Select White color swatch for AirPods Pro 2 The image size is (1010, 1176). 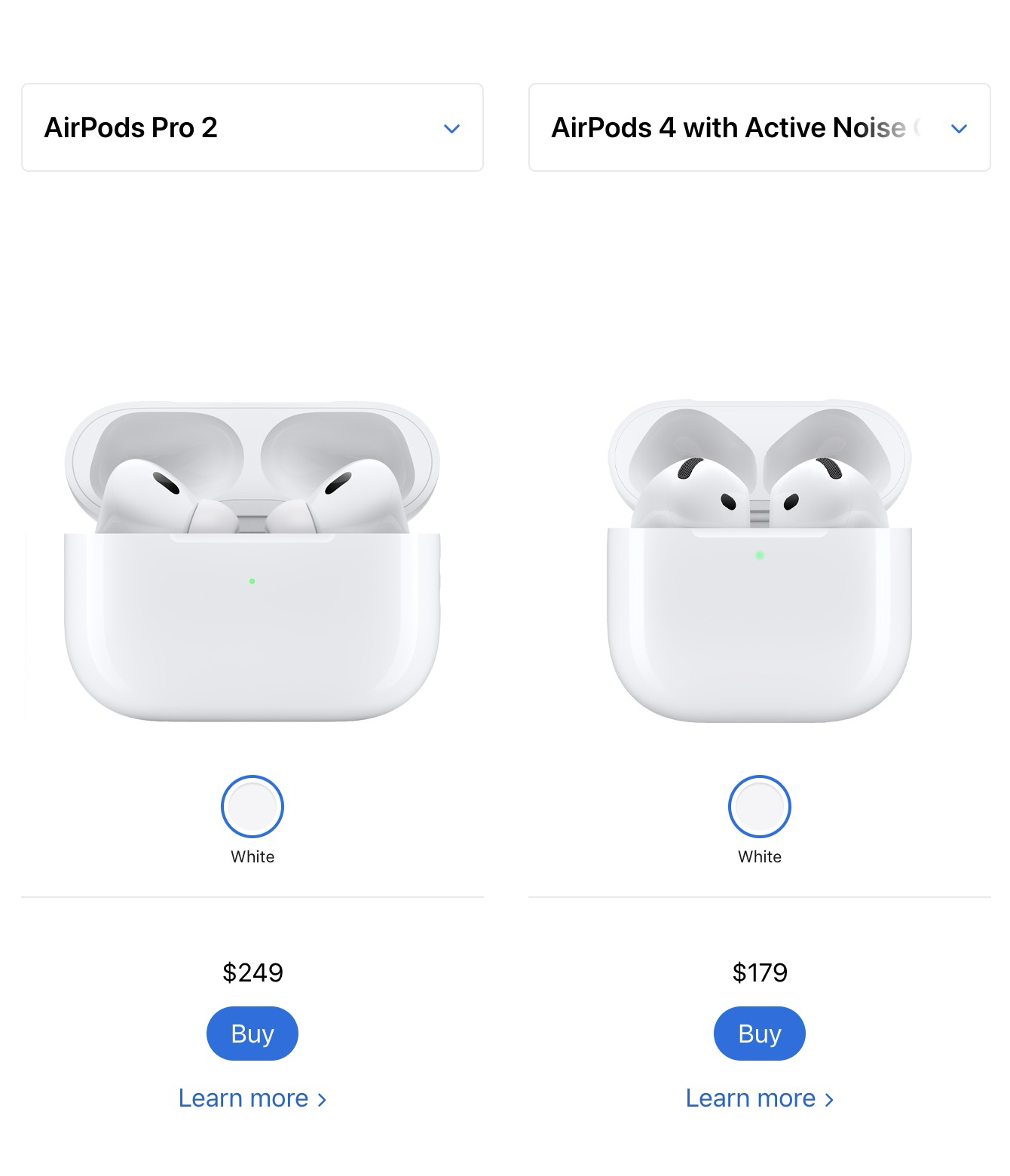click(x=252, y=807)
